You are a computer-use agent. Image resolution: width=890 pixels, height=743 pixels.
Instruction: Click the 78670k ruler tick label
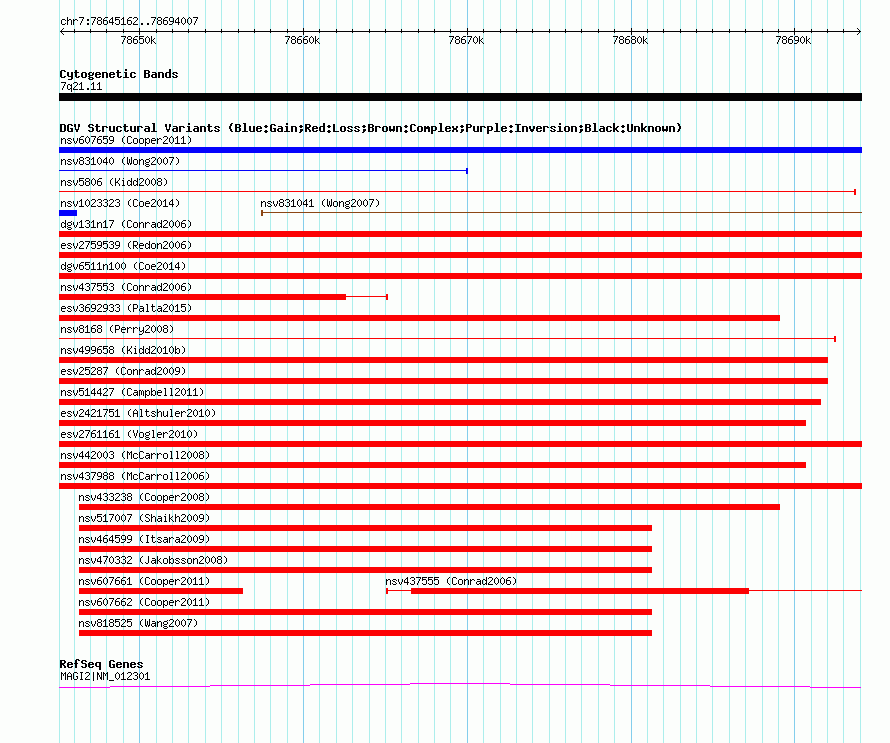point(466,40)
